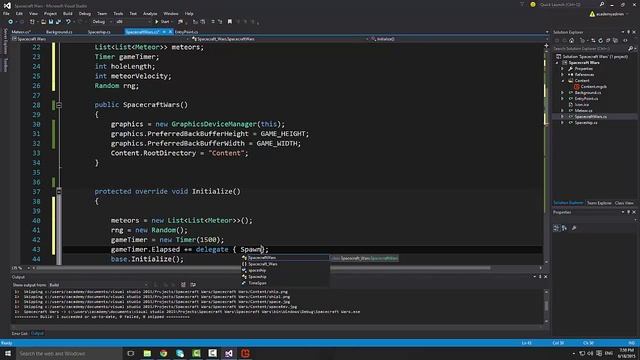
Task: Switch to the Meteor.cs editor tab
Action: tap(21, 32)
